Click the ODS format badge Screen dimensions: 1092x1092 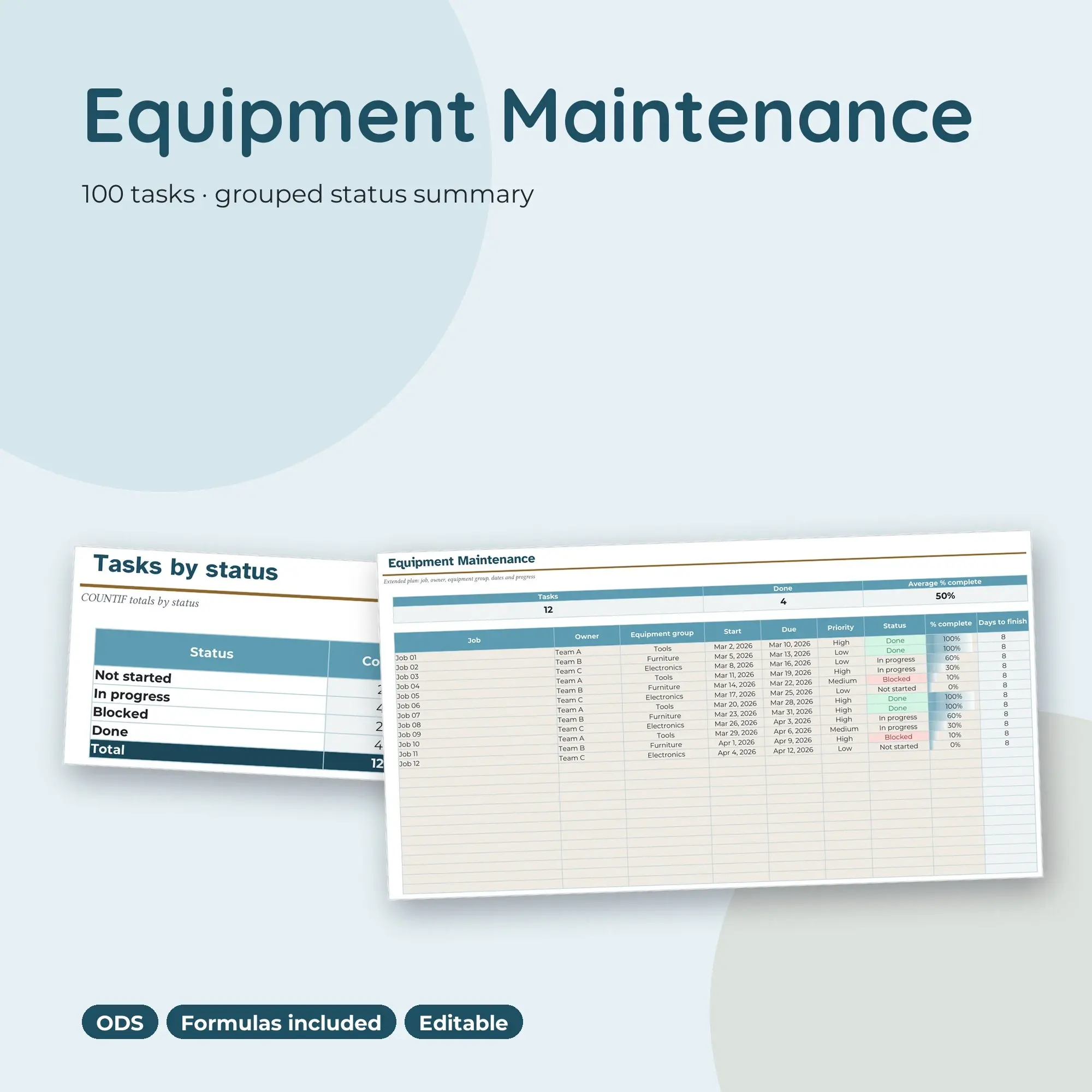[120, 1023]
